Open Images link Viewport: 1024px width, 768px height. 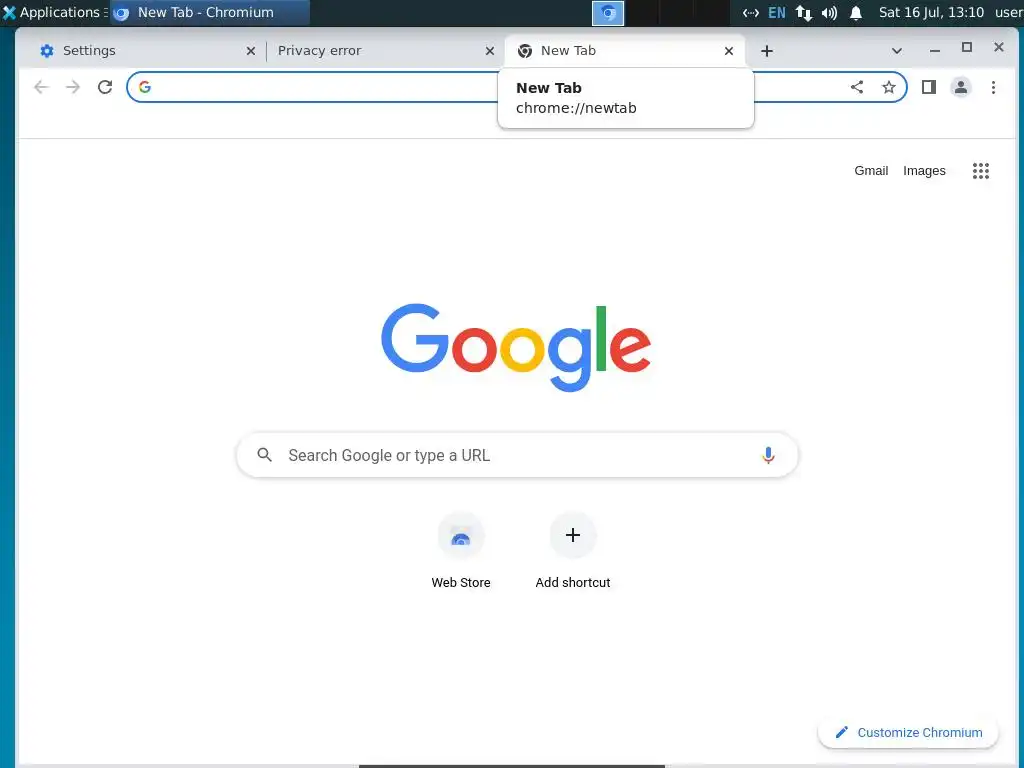924,170
